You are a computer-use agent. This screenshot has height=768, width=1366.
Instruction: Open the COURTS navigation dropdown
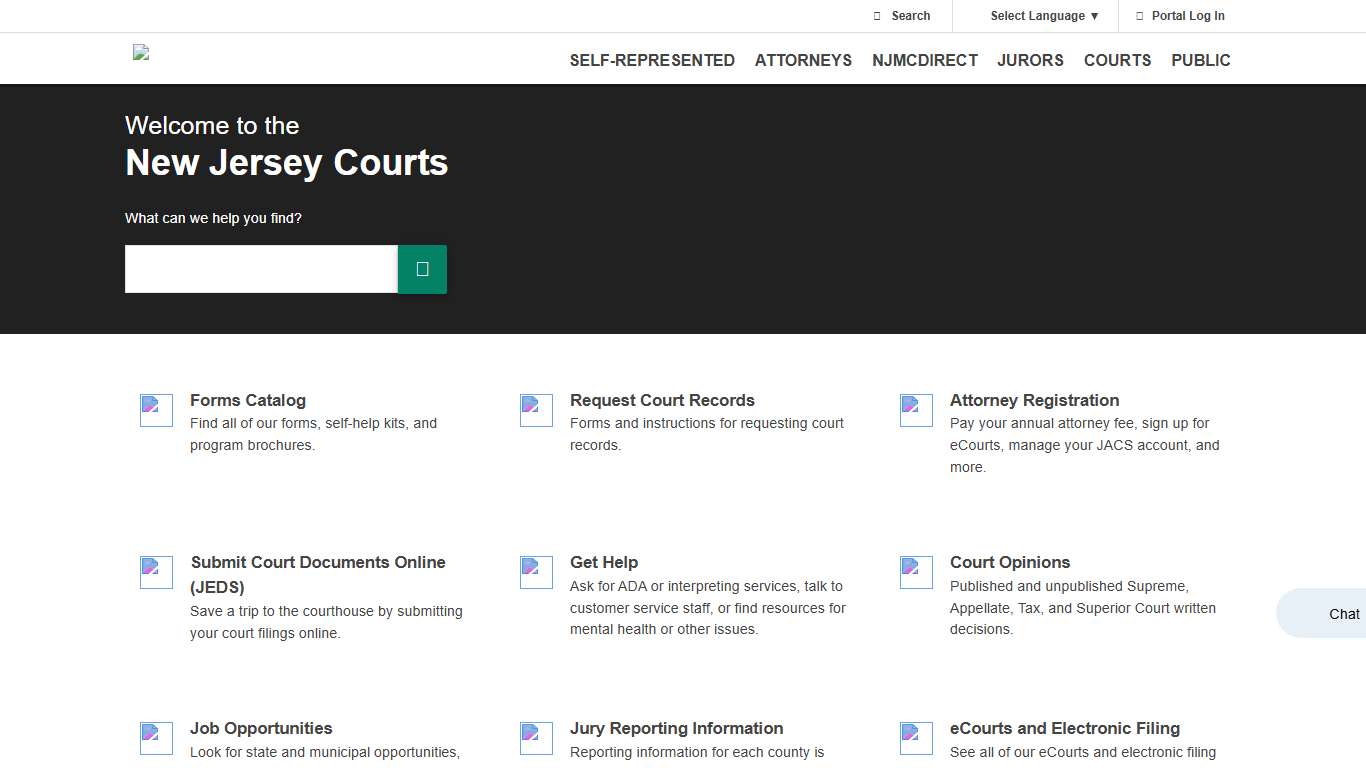click(x=1117, y=60)
